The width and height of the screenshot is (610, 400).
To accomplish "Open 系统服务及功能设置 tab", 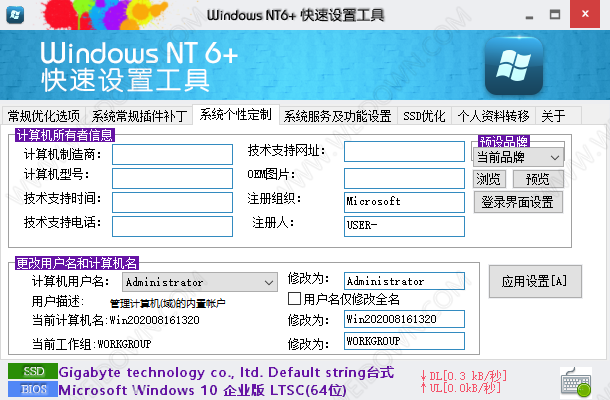I will point(338,116).
